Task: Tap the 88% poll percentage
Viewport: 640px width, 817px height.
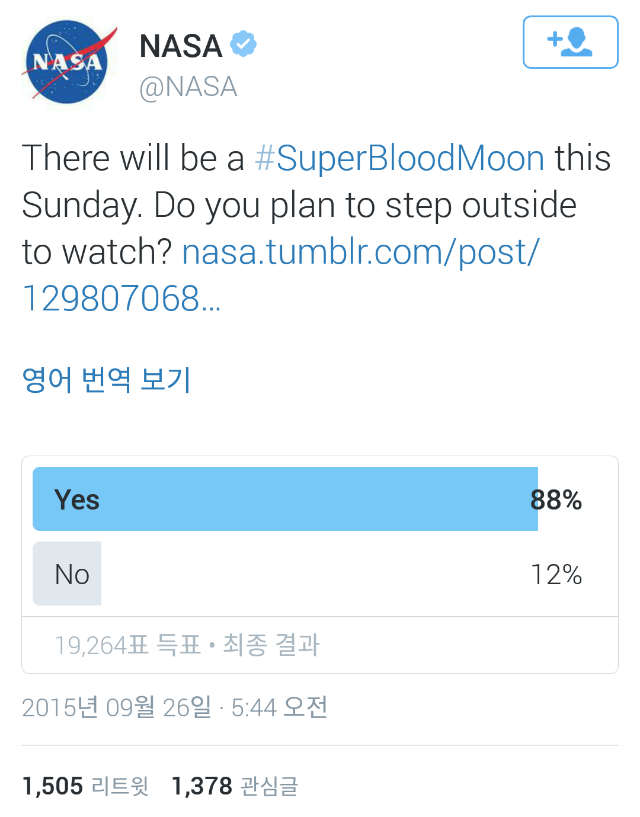Action: click(x=556, y=500)
